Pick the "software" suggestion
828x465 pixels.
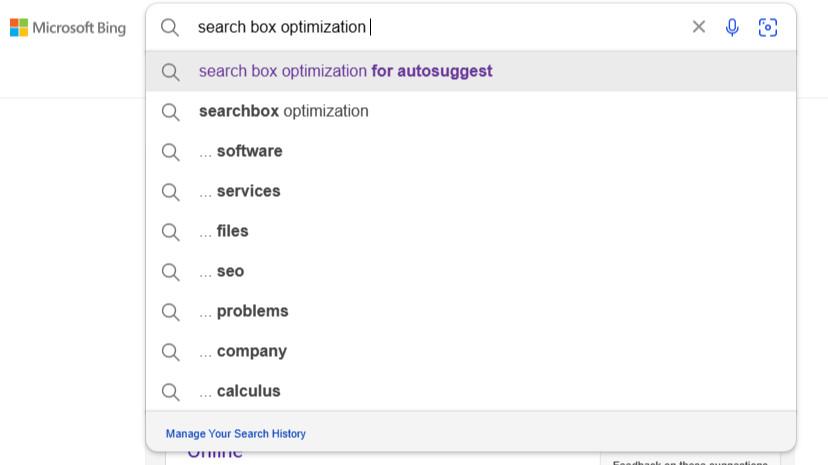[x=249, y=151]
